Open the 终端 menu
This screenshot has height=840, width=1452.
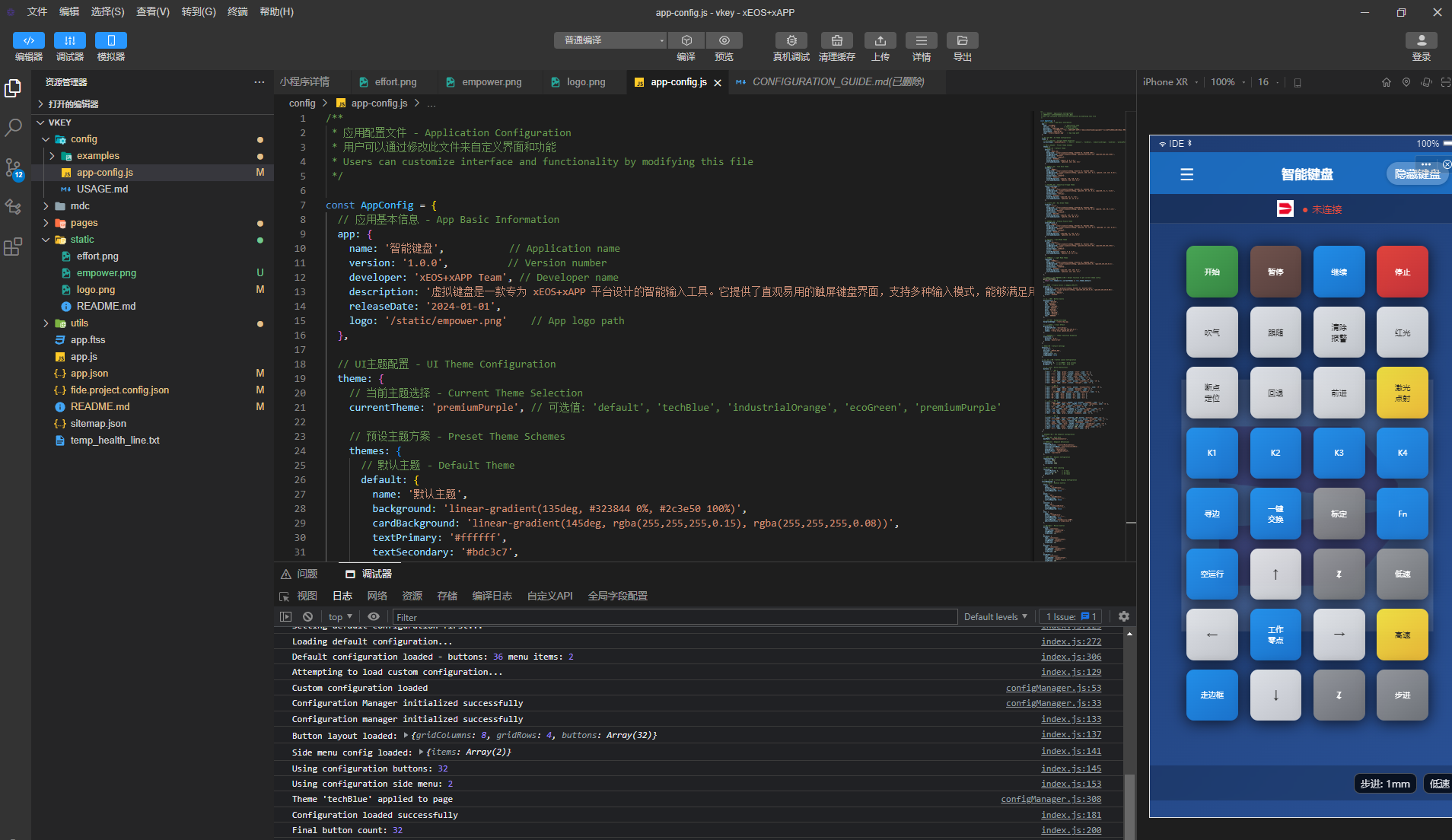click(237, 11)
